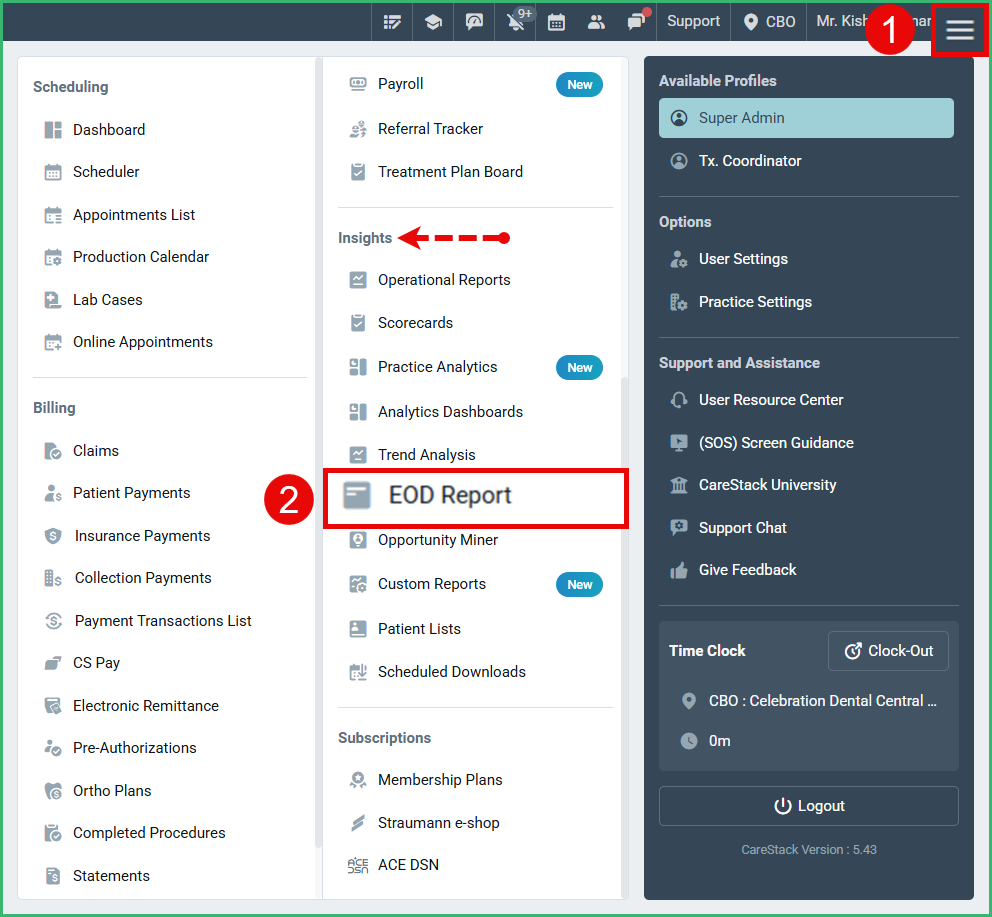Click the muted notifications bell icon
The height and width of the screenshot is (917, 992).
pos(516,22)
